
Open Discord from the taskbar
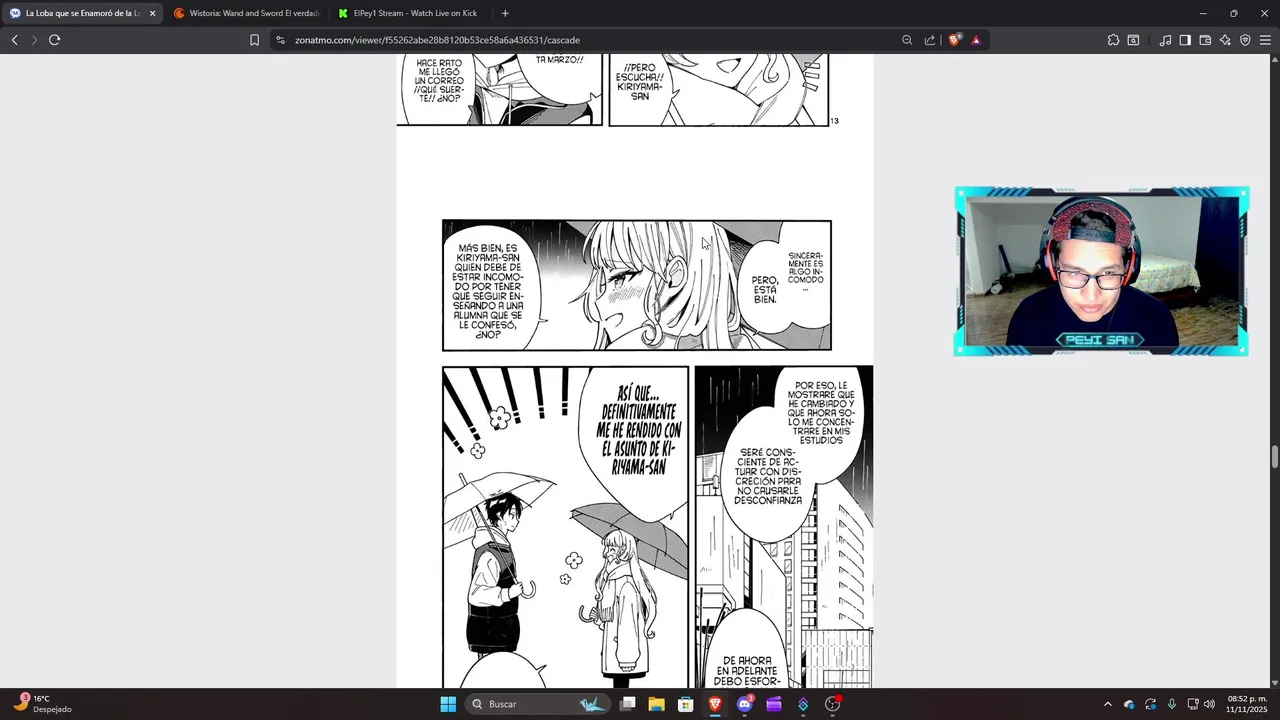[x=744, y=704]
